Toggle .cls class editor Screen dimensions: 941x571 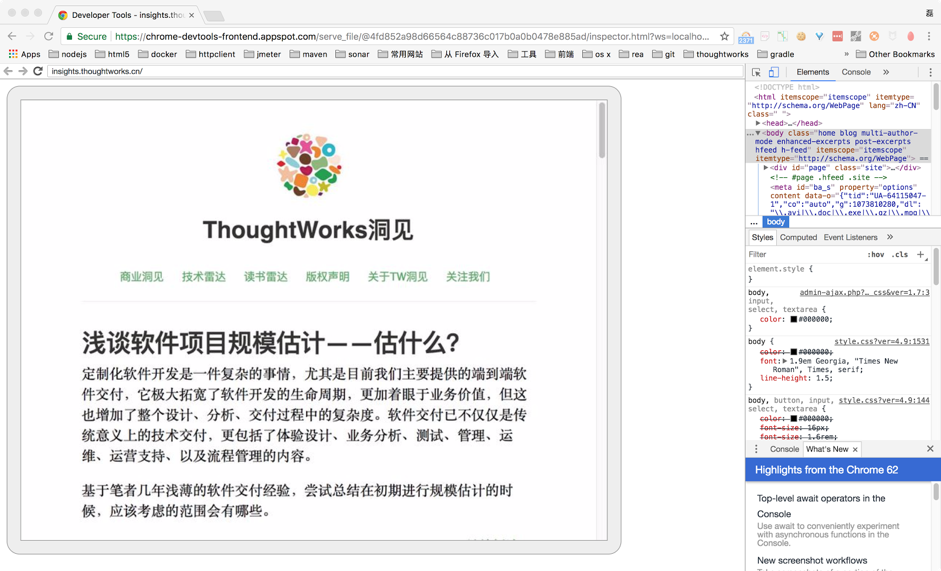[900, 255]
